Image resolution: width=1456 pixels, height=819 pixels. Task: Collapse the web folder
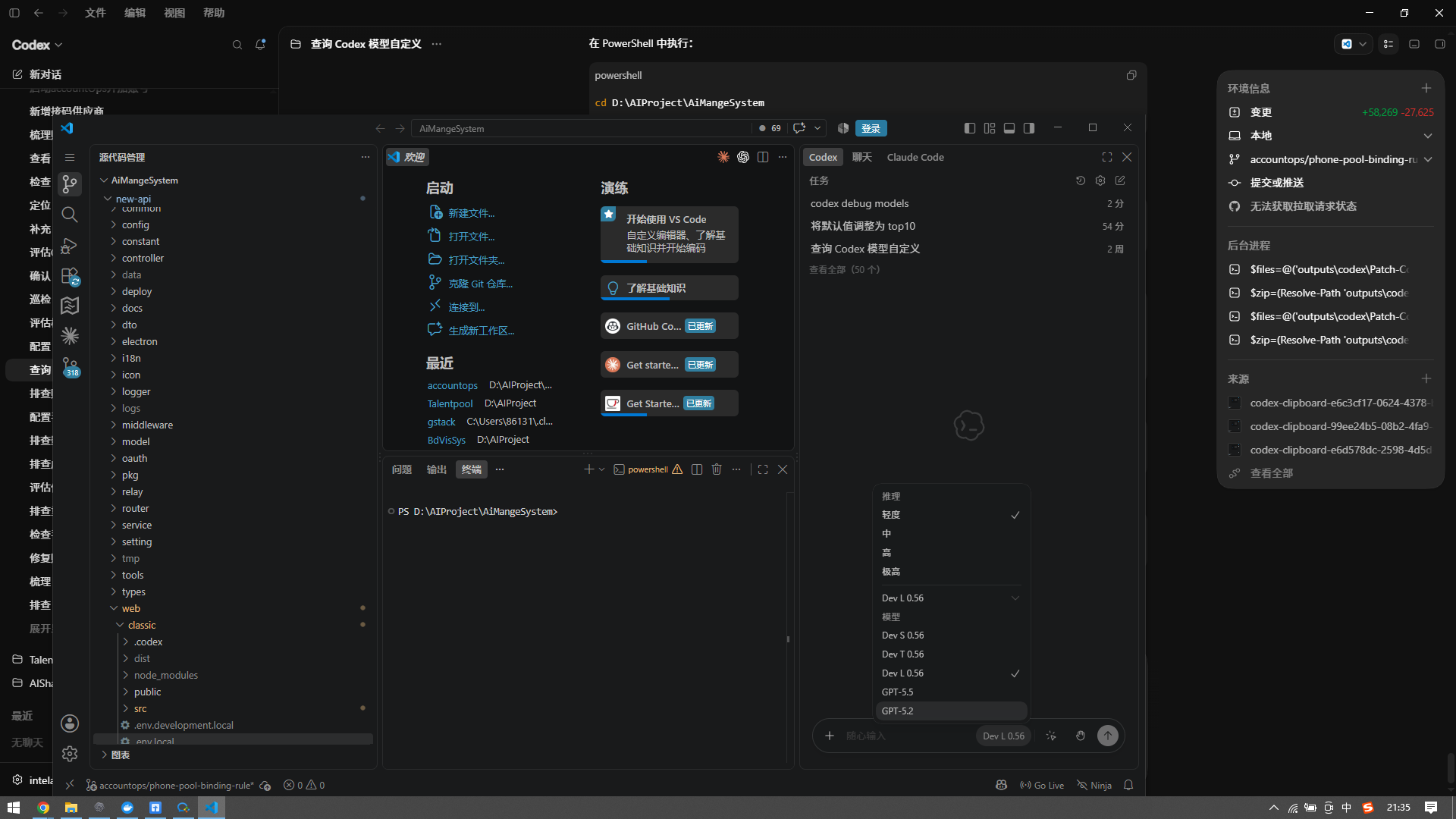pyautogui.click(x=114, y=608)
